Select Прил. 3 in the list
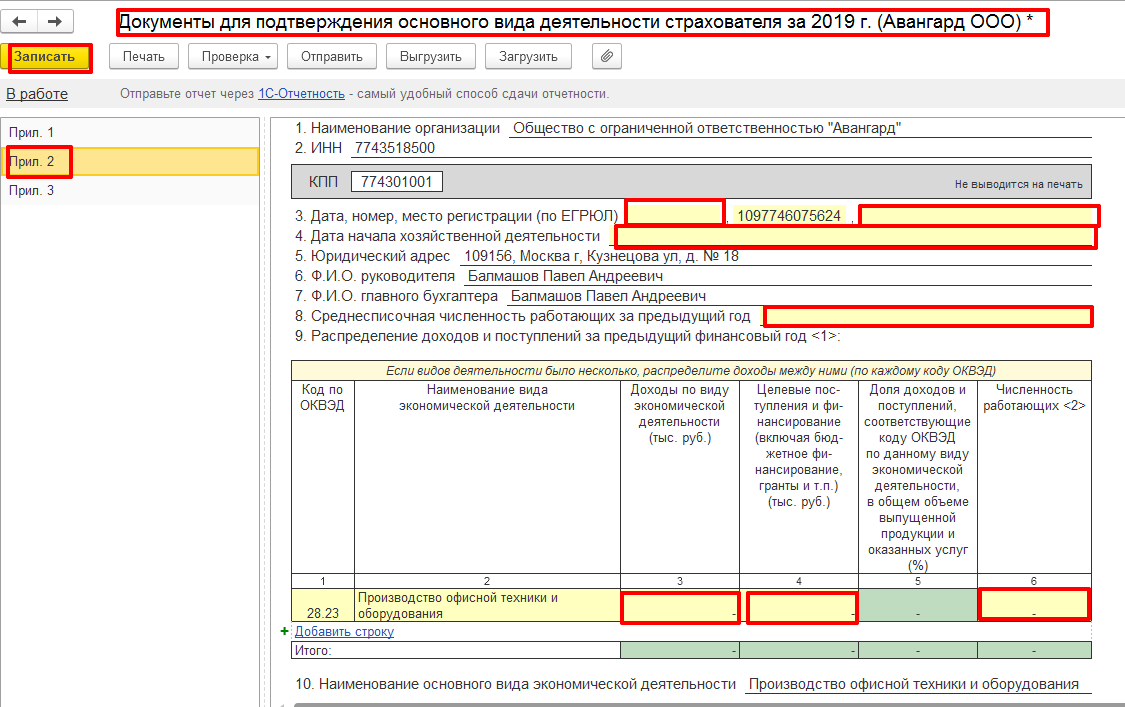The image size is (1125, 707). (31, 191)
